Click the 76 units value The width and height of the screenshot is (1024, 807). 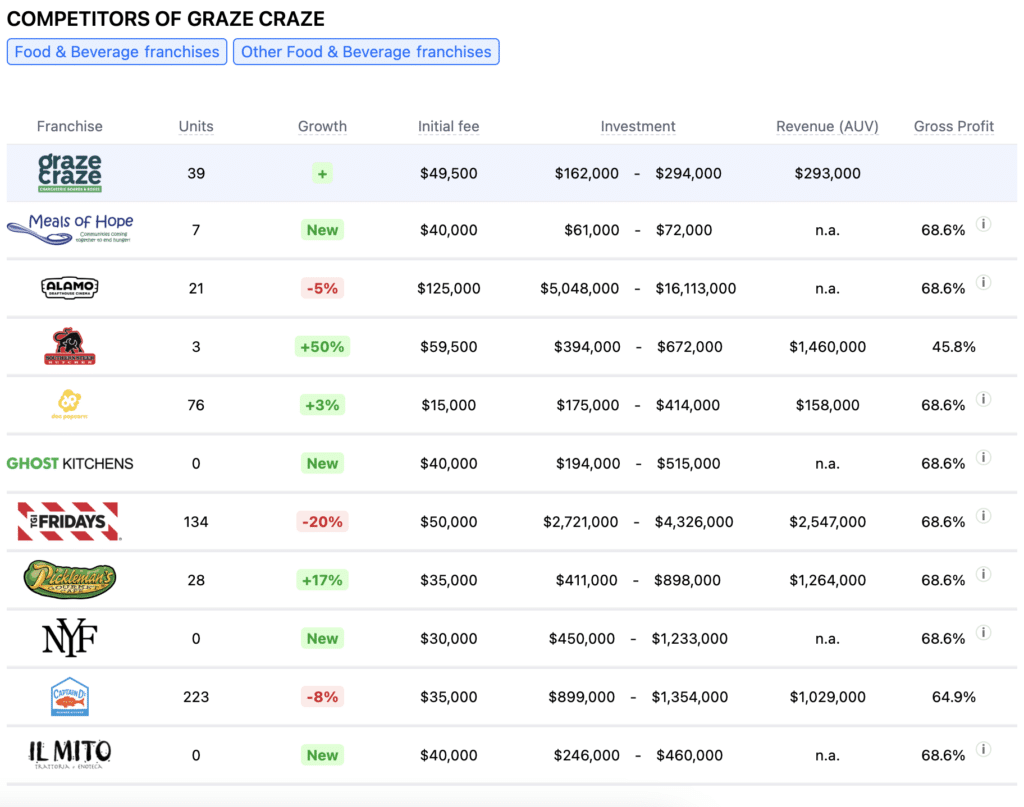[x=196, y=405]
